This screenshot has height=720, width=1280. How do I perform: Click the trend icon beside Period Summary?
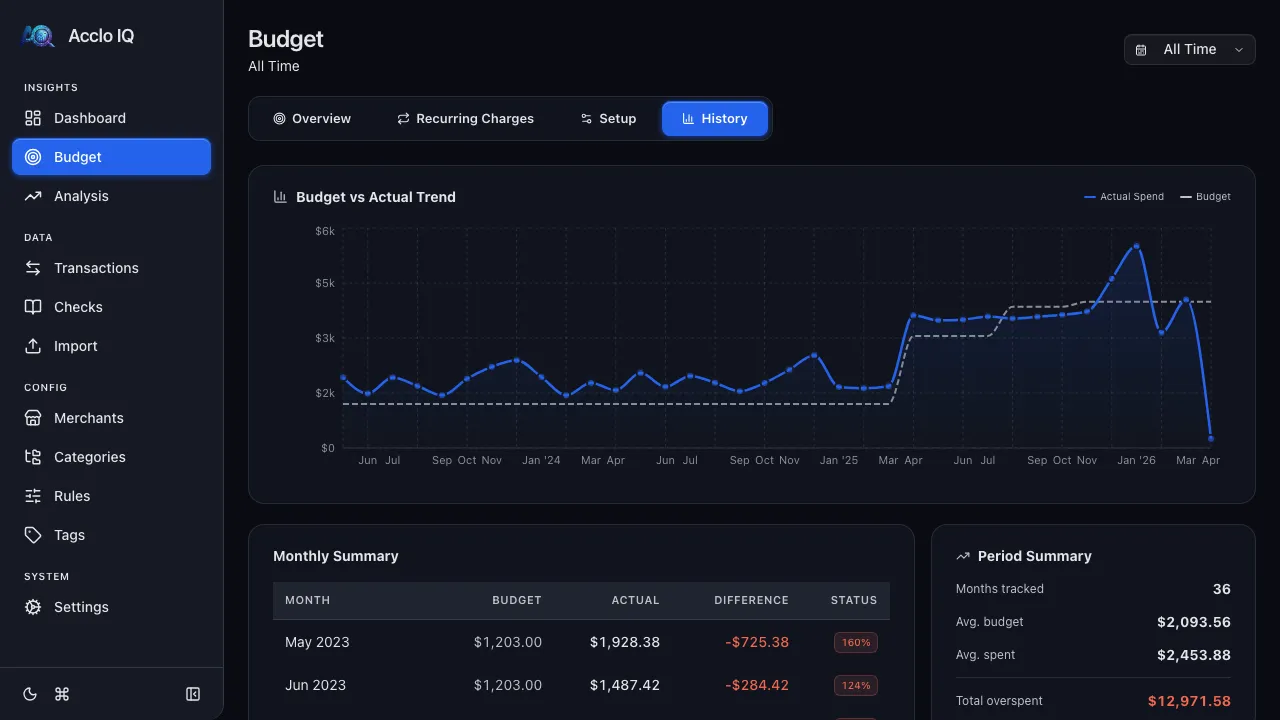pos(963,556)
